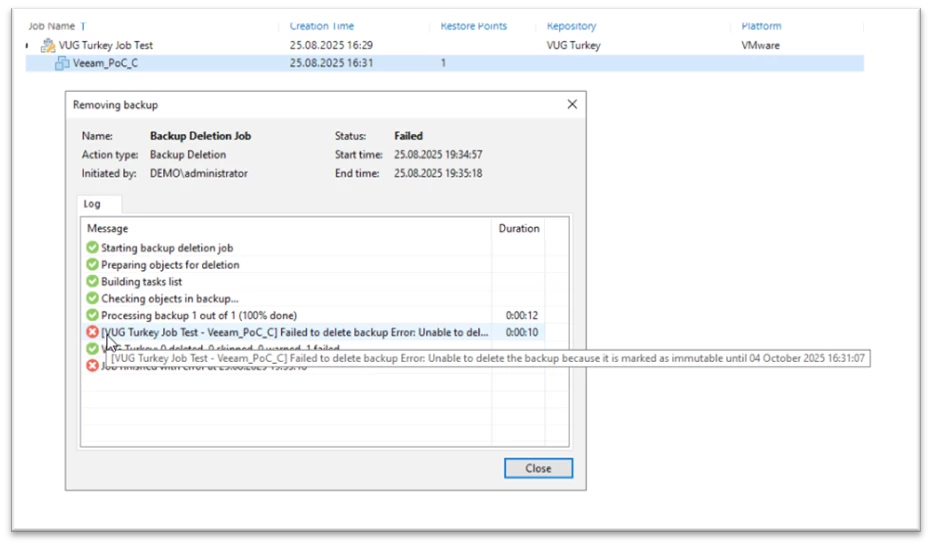Click the 'Removing backup' dialog title
This screenshot has width=932, height=546.
[115, 105]
